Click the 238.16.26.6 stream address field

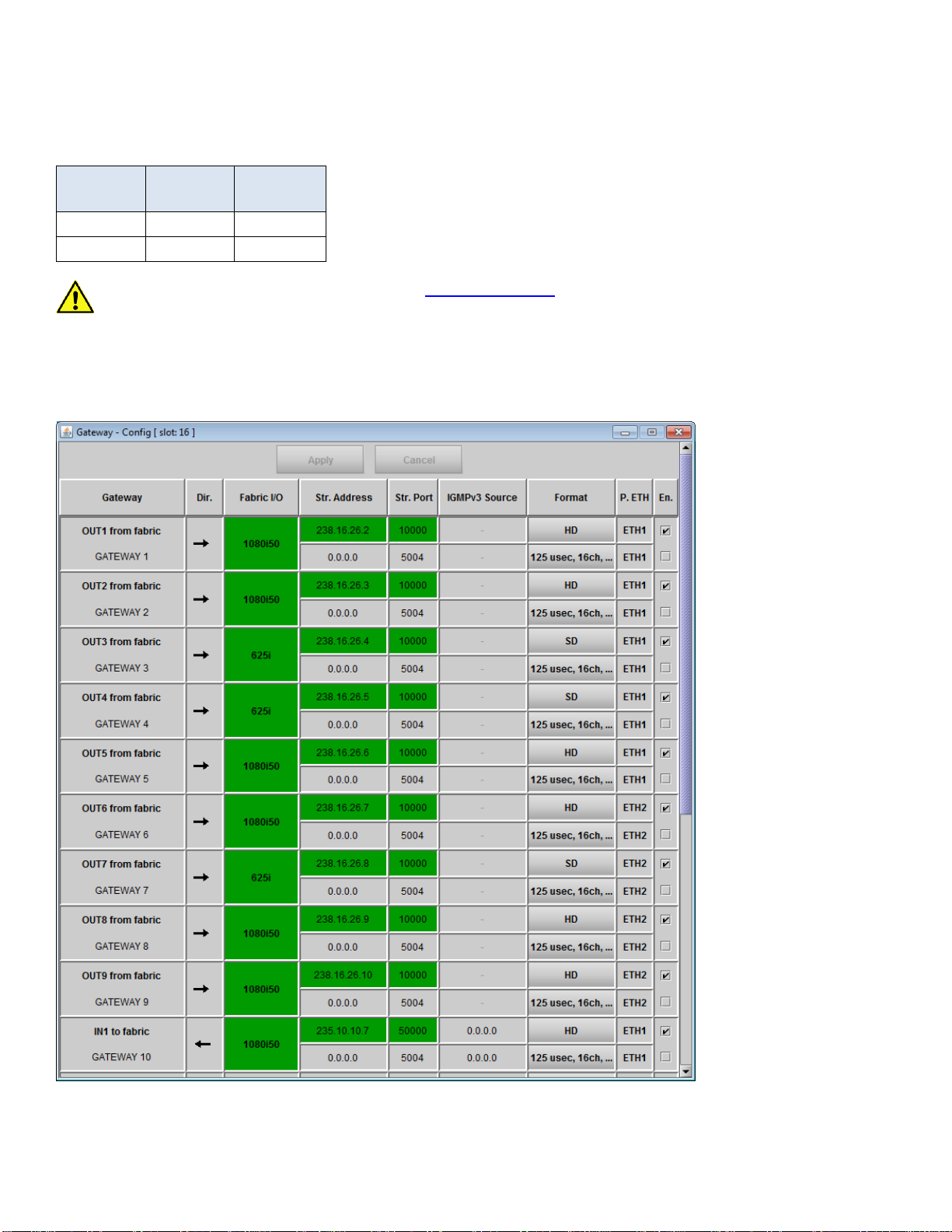(343, 752)
